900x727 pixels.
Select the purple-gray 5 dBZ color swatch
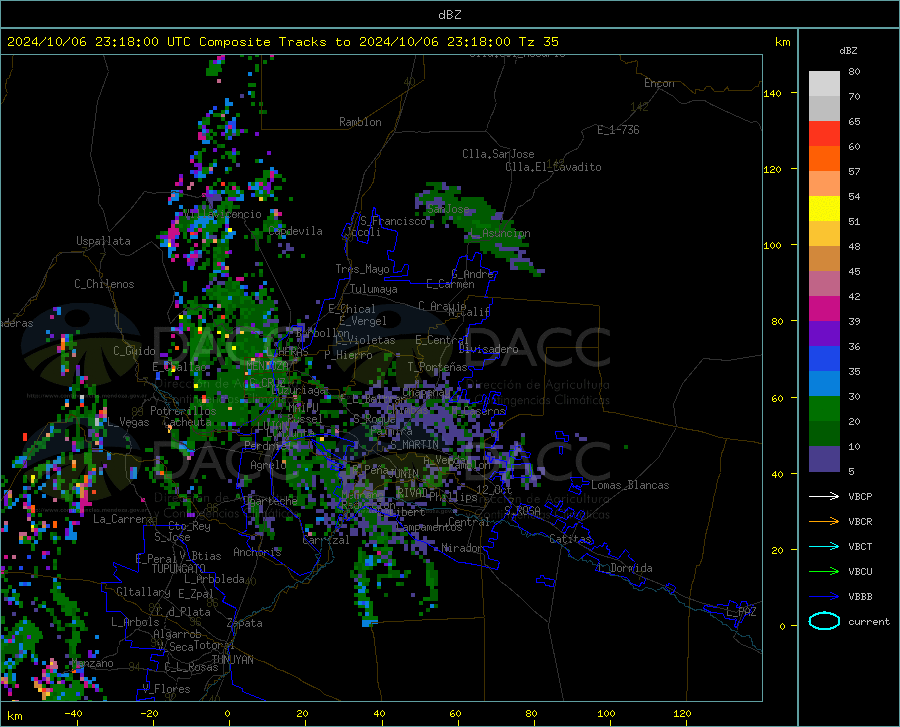(824, 459)
